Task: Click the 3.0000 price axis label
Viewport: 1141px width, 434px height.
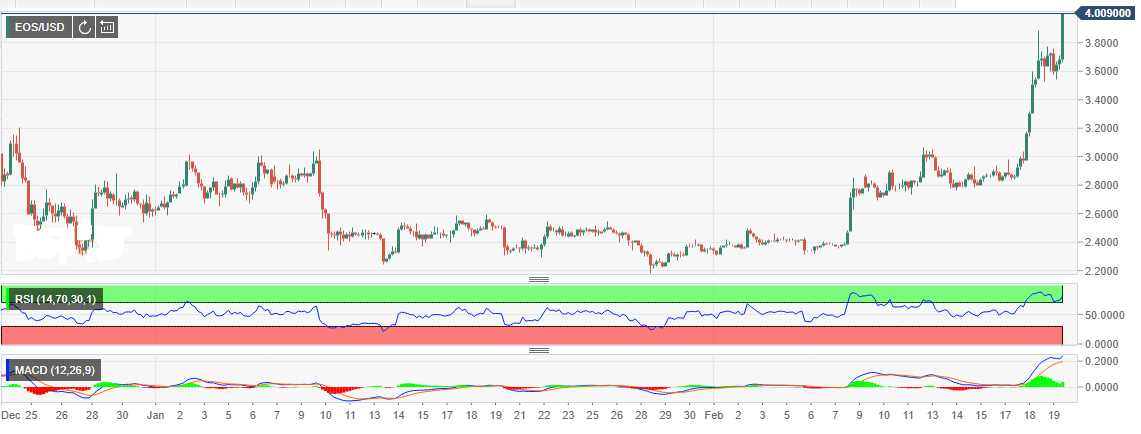Action: pos(1102,157)
